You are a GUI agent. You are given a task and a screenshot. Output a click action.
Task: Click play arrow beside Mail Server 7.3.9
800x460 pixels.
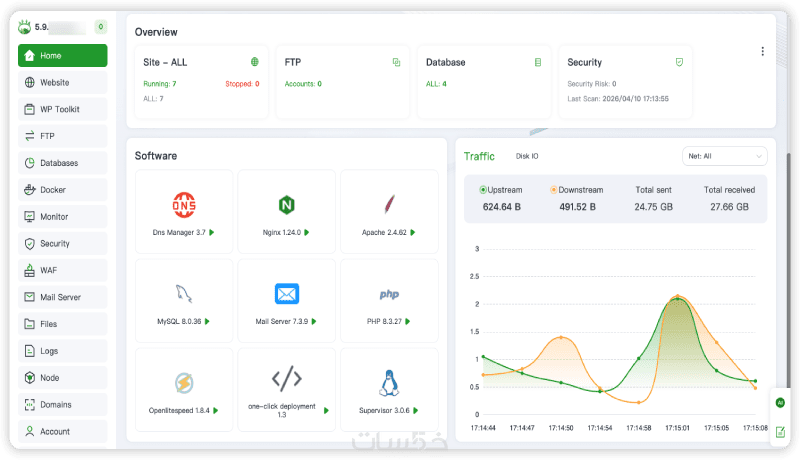coord(314,322)
